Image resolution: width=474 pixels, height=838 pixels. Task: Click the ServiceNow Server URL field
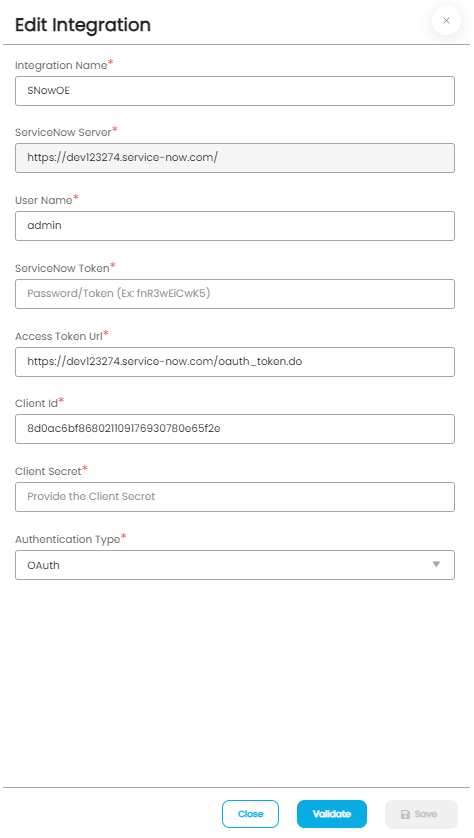(235, 158)
